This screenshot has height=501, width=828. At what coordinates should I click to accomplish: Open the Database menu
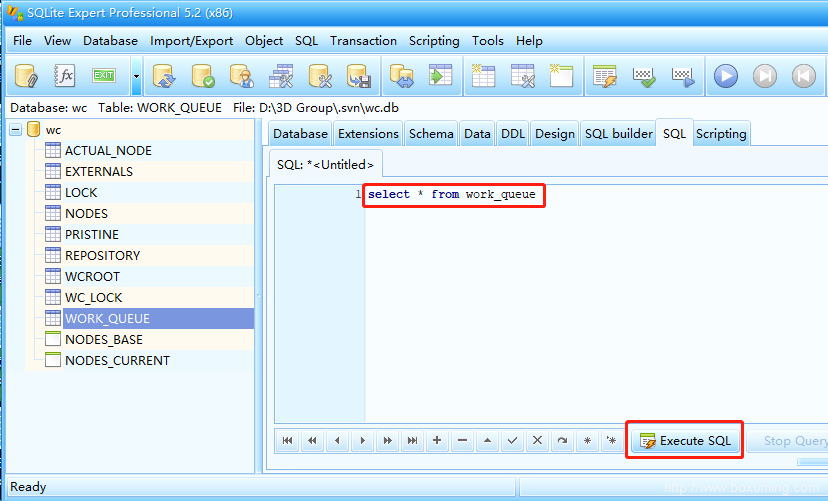coord(110,41)
